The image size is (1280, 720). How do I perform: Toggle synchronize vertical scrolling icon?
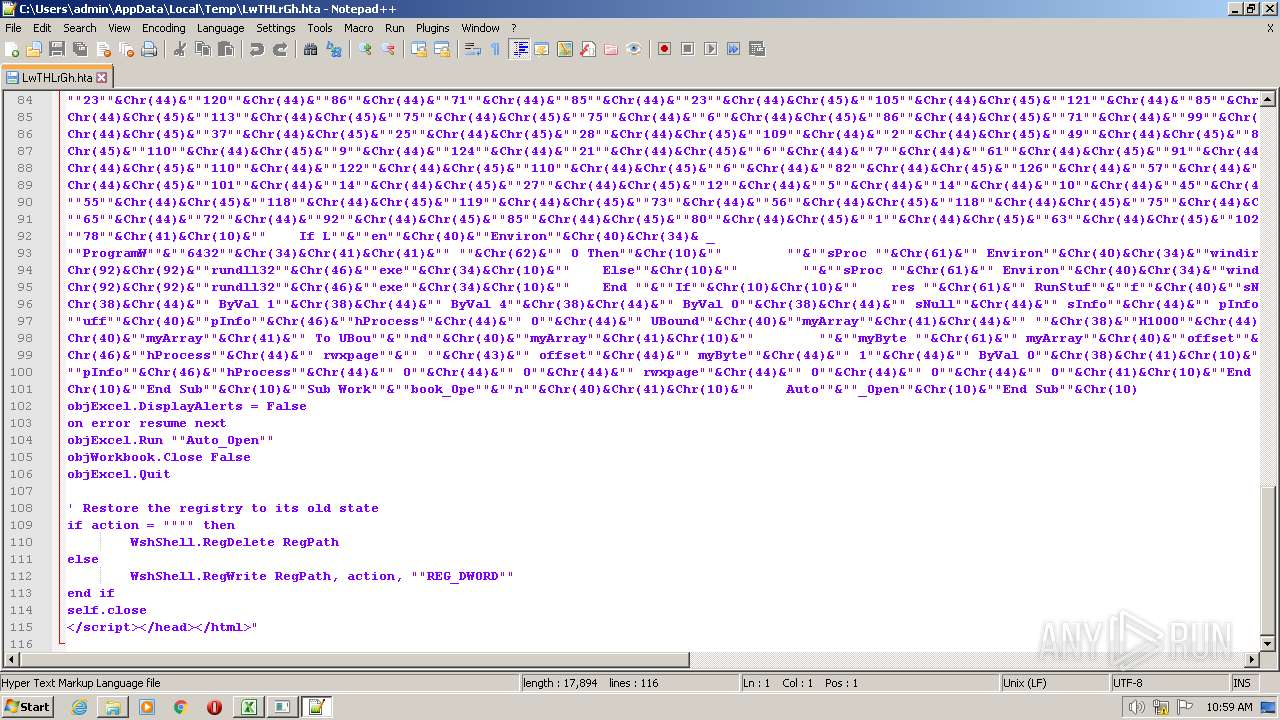tap(419, 49)
